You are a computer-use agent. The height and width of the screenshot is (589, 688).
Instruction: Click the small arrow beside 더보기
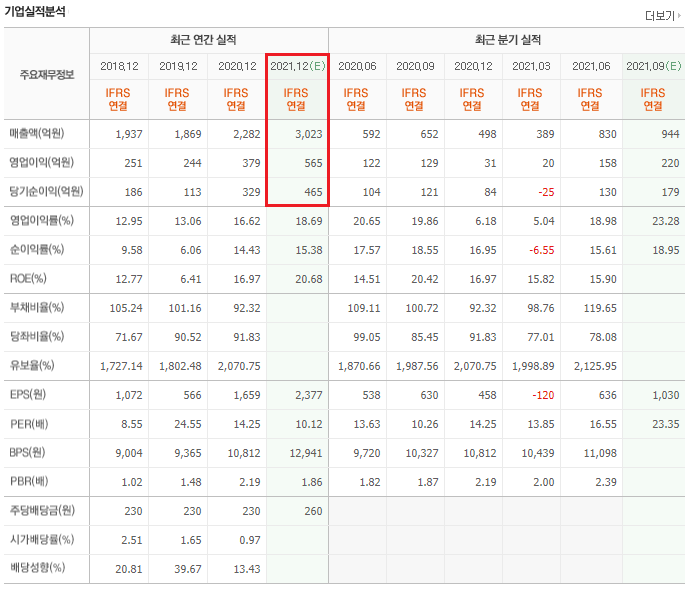coord(679,15)
